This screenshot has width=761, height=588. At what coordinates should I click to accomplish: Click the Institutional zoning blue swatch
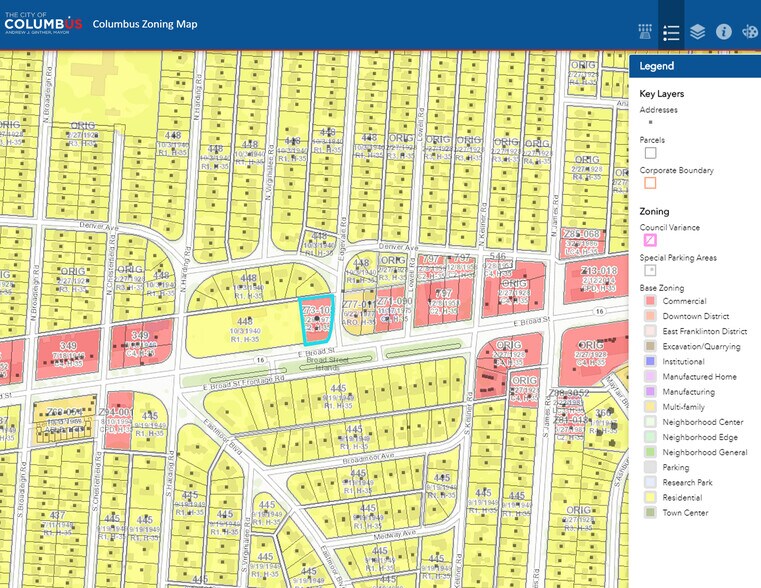coord(650,361)
